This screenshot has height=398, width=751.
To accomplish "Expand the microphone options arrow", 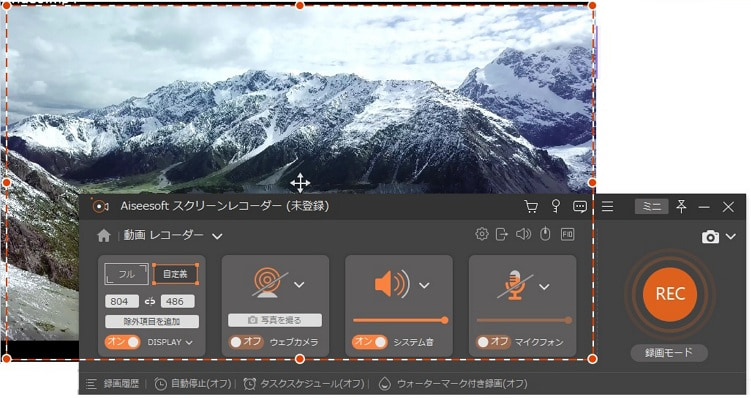I will [544, 287].
